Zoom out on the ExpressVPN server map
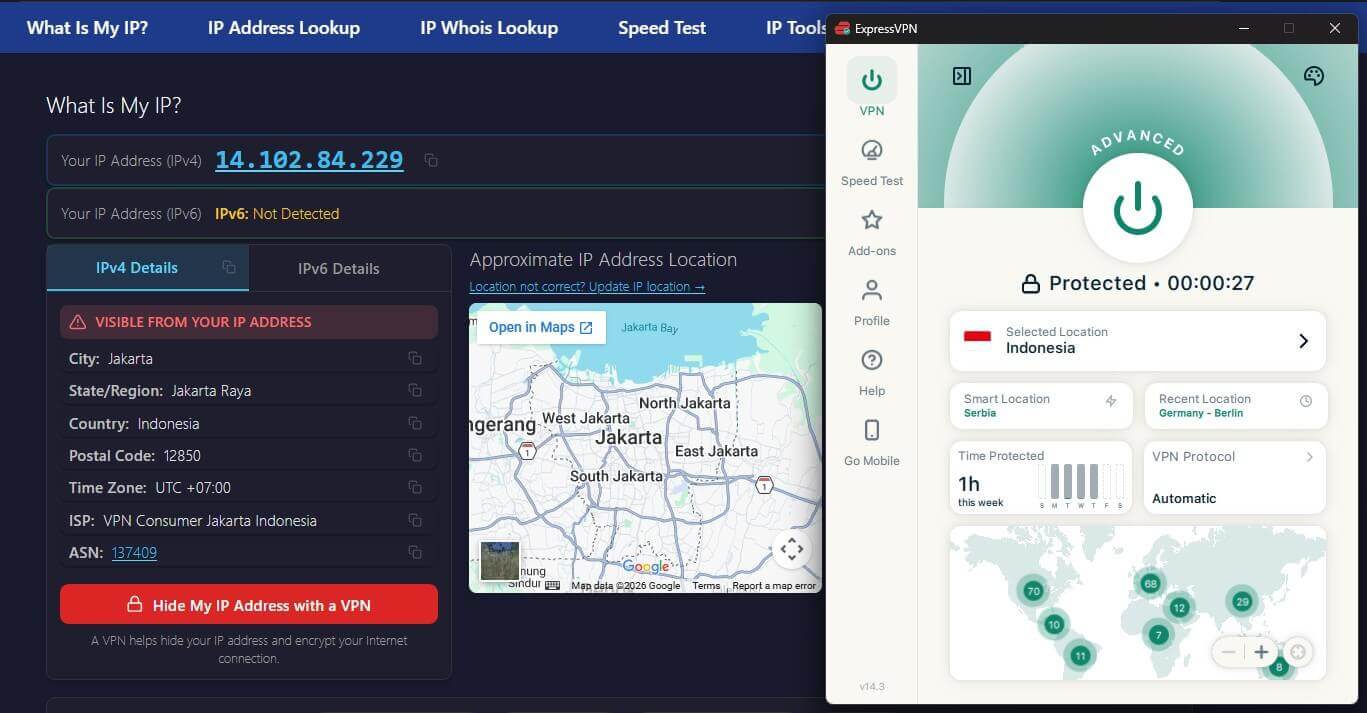The width and height of the screenshot is (1367, 713). click(x=1229, y=653)
